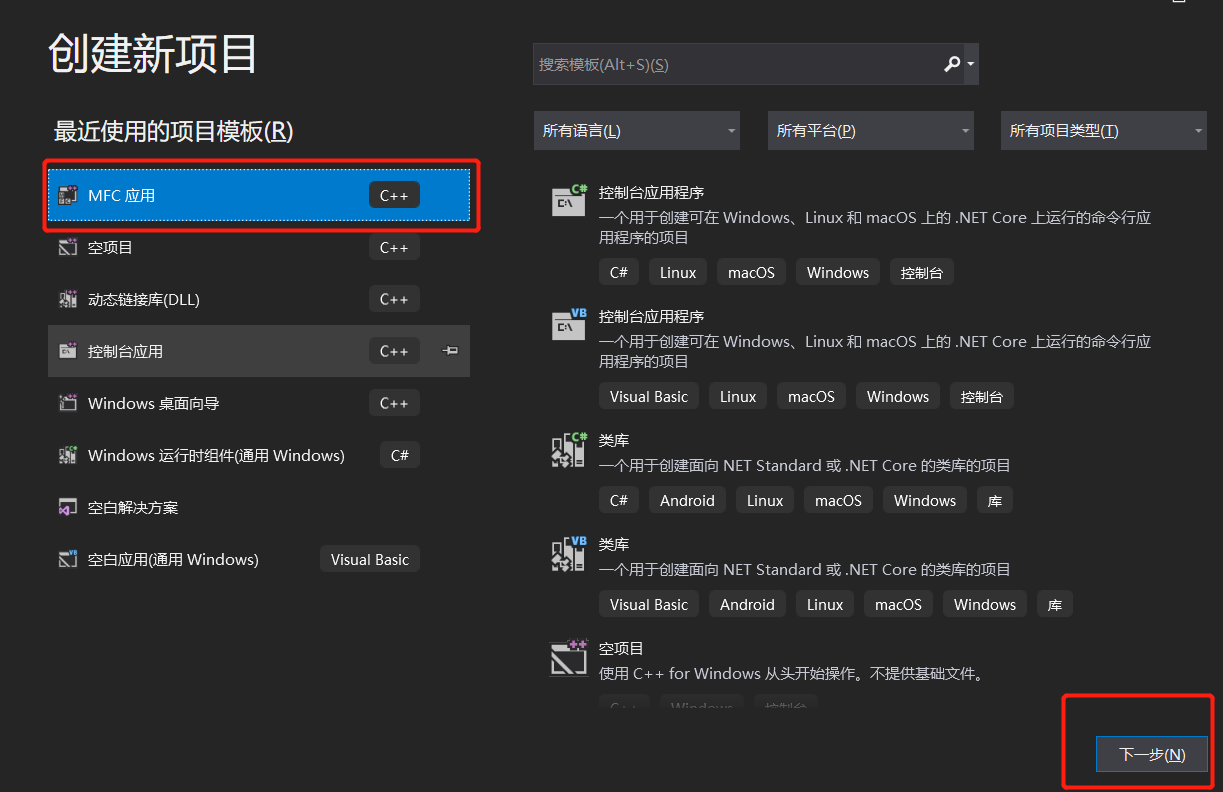Click the Android tag under the VB 类库

747,604
